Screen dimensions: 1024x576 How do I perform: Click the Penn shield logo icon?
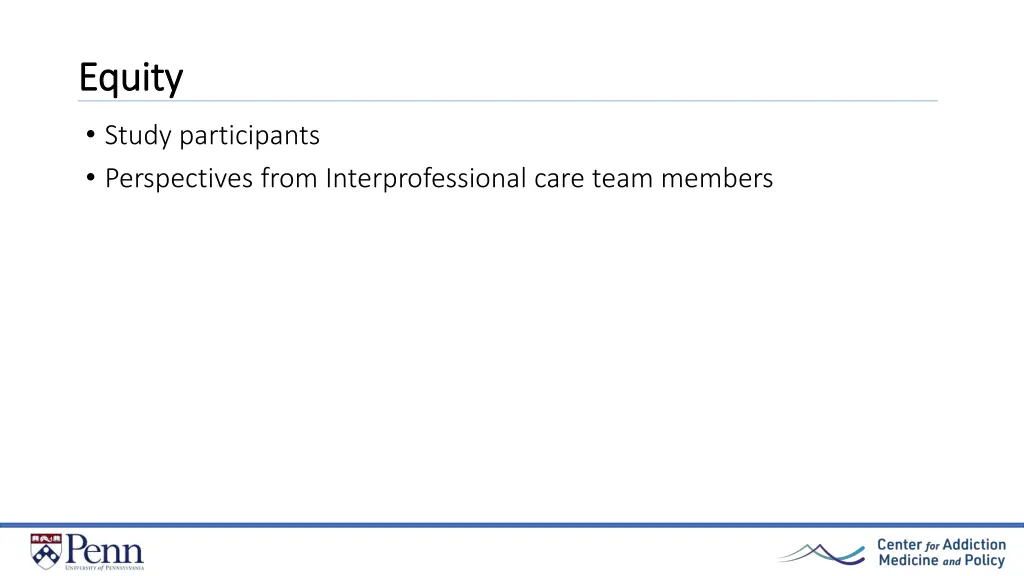(46, 551)
